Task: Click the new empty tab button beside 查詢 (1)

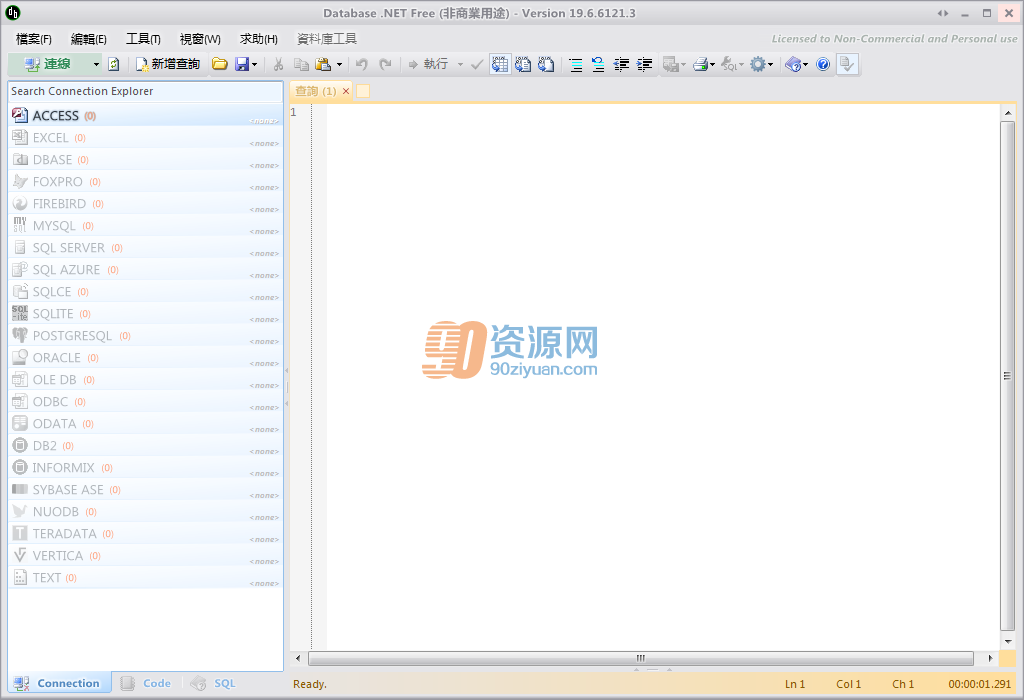Action: [x=363, y=91]
